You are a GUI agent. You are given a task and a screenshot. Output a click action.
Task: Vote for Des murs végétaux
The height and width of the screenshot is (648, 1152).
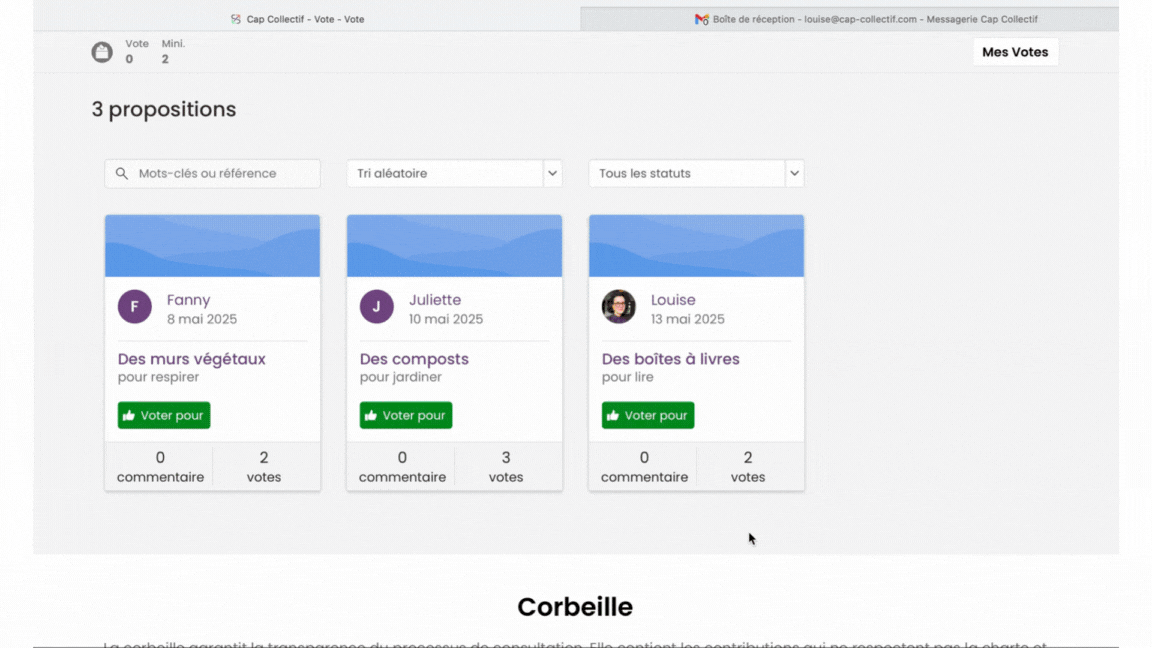coord(164,415)
